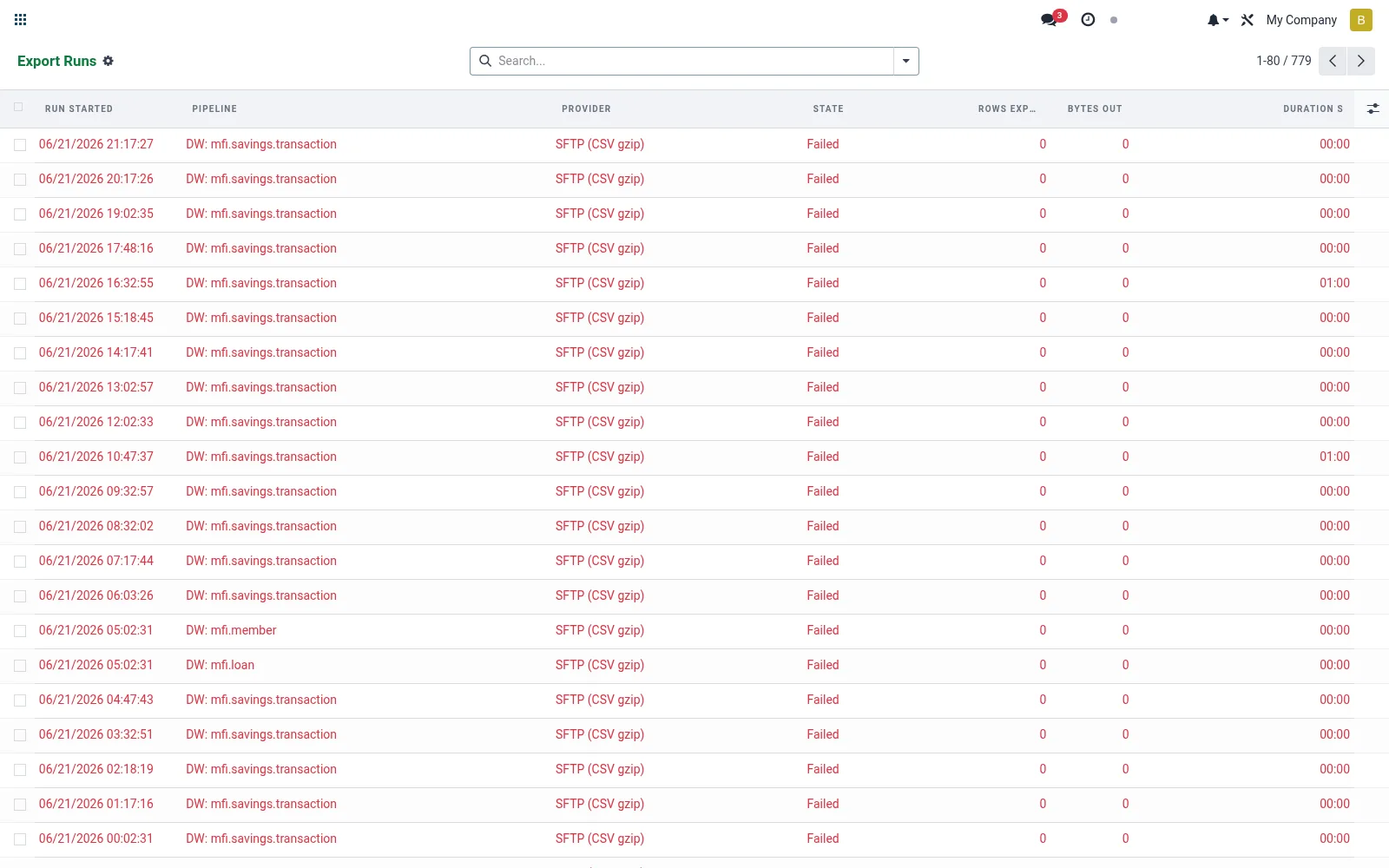The height and width of the screenshot is (868, 1389).
Task: Check the row for 06/21/2026 16:32:55
Action: point(20,284)
